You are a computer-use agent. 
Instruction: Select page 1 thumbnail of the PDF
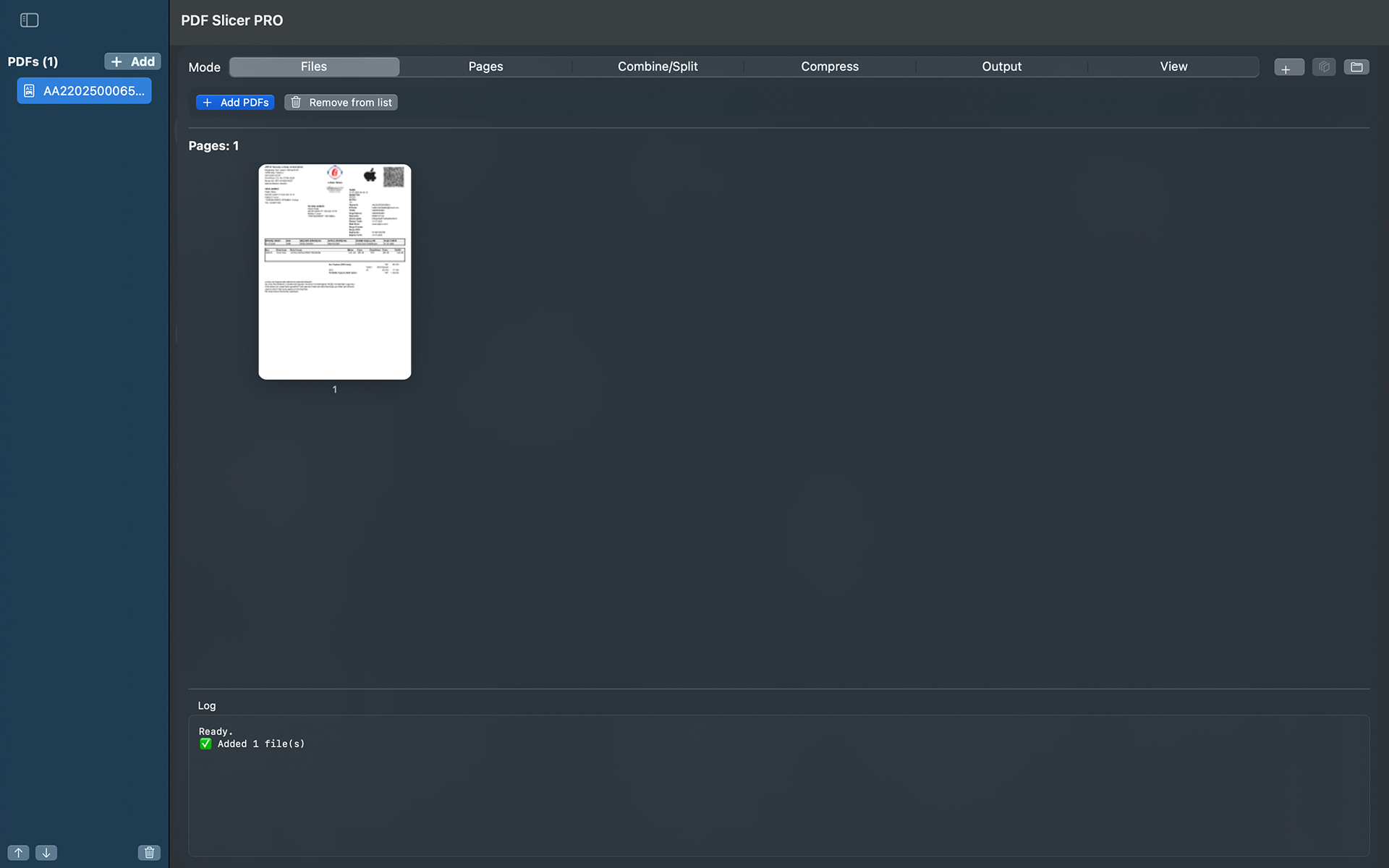point(335,272)
